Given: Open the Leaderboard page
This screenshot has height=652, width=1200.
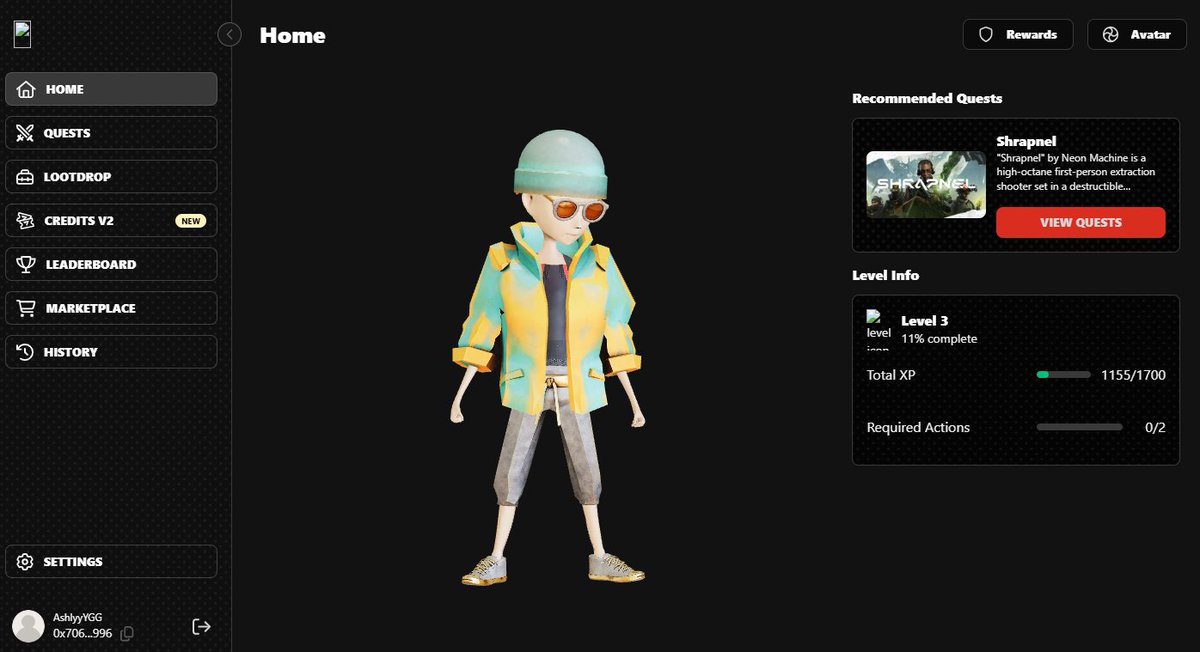Looking at the screenshot, I should 111,265.
